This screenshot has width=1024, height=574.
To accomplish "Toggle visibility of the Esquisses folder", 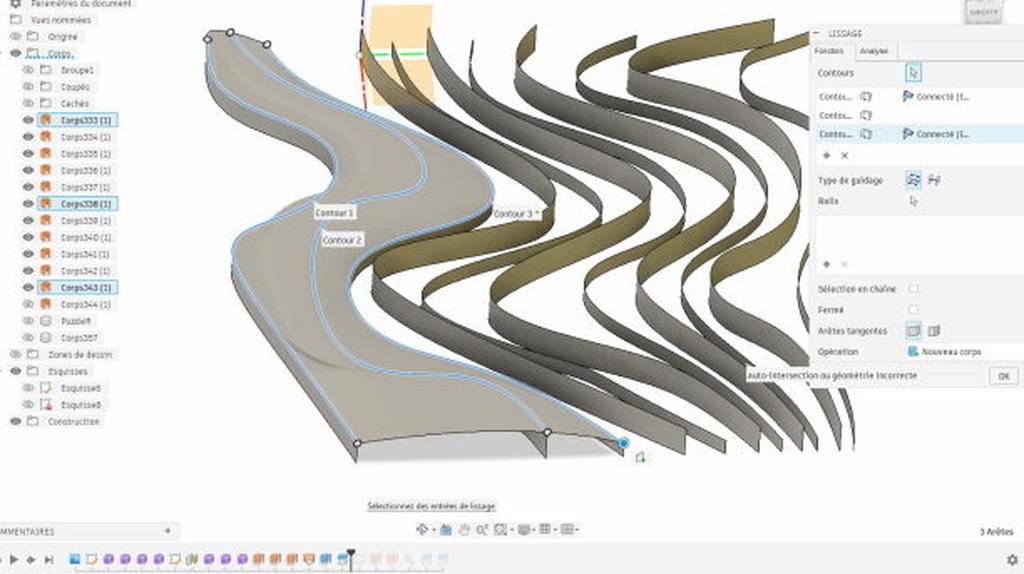I will (x=15, y=371).
